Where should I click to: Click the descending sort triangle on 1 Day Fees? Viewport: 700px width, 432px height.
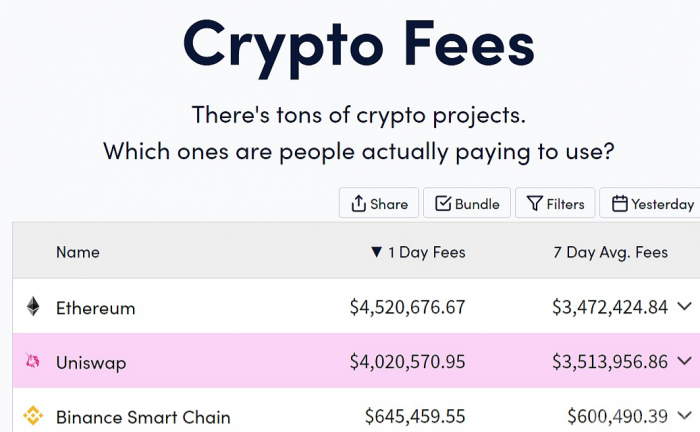(376, 253)
